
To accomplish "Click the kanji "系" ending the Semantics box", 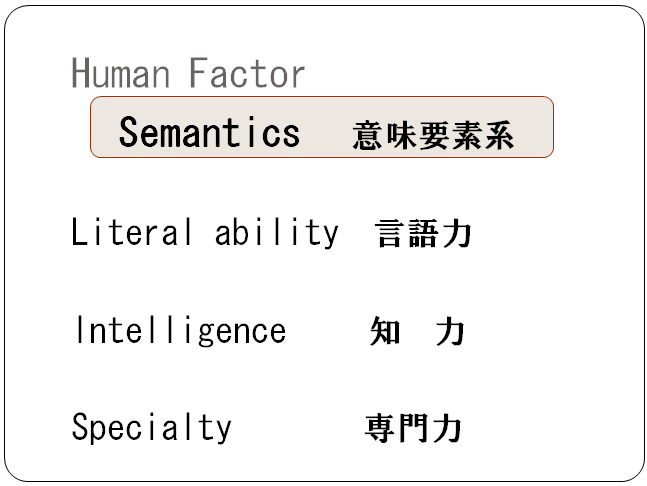I will point(498,136).
